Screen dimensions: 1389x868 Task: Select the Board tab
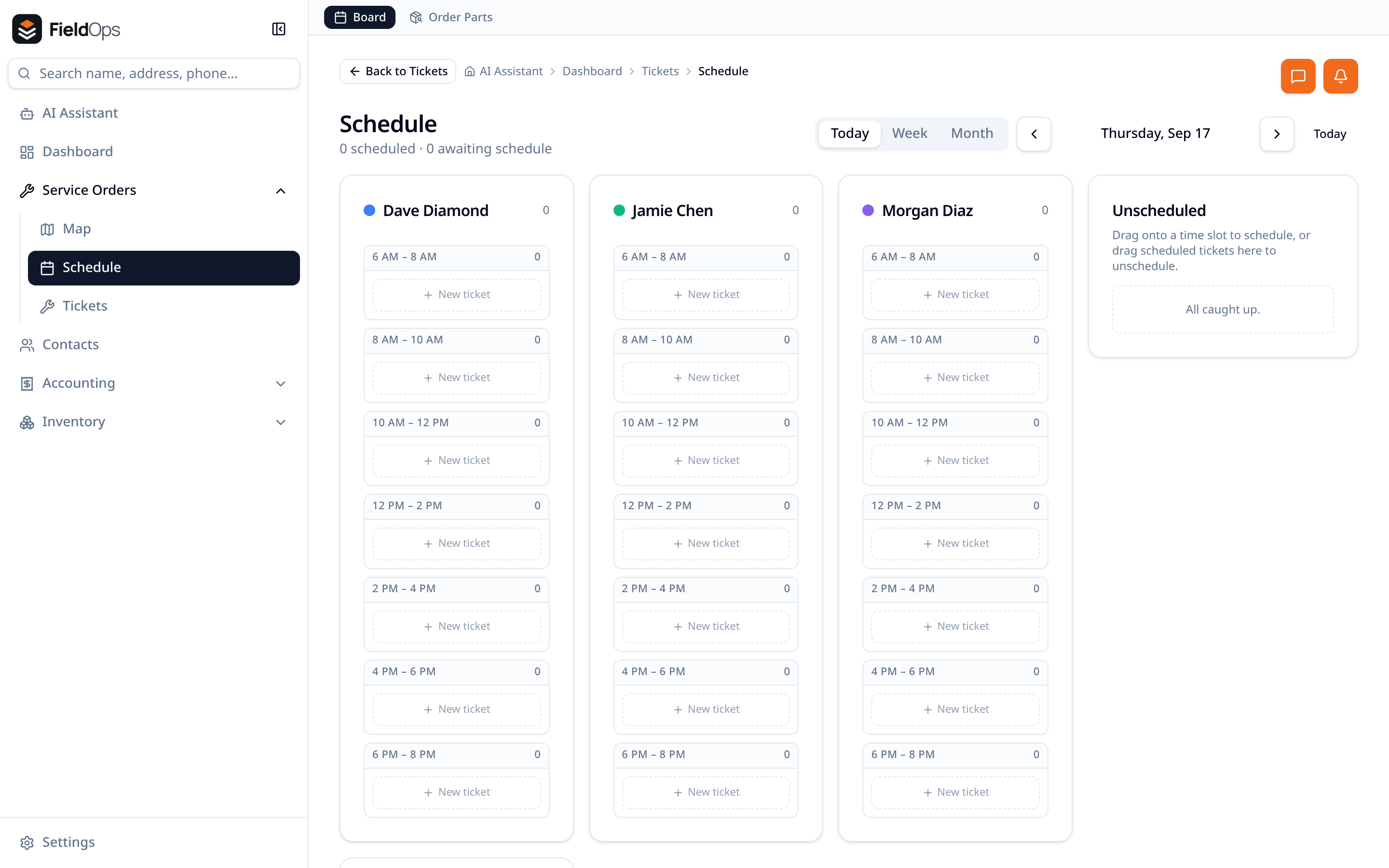click(x=360, y=17)
